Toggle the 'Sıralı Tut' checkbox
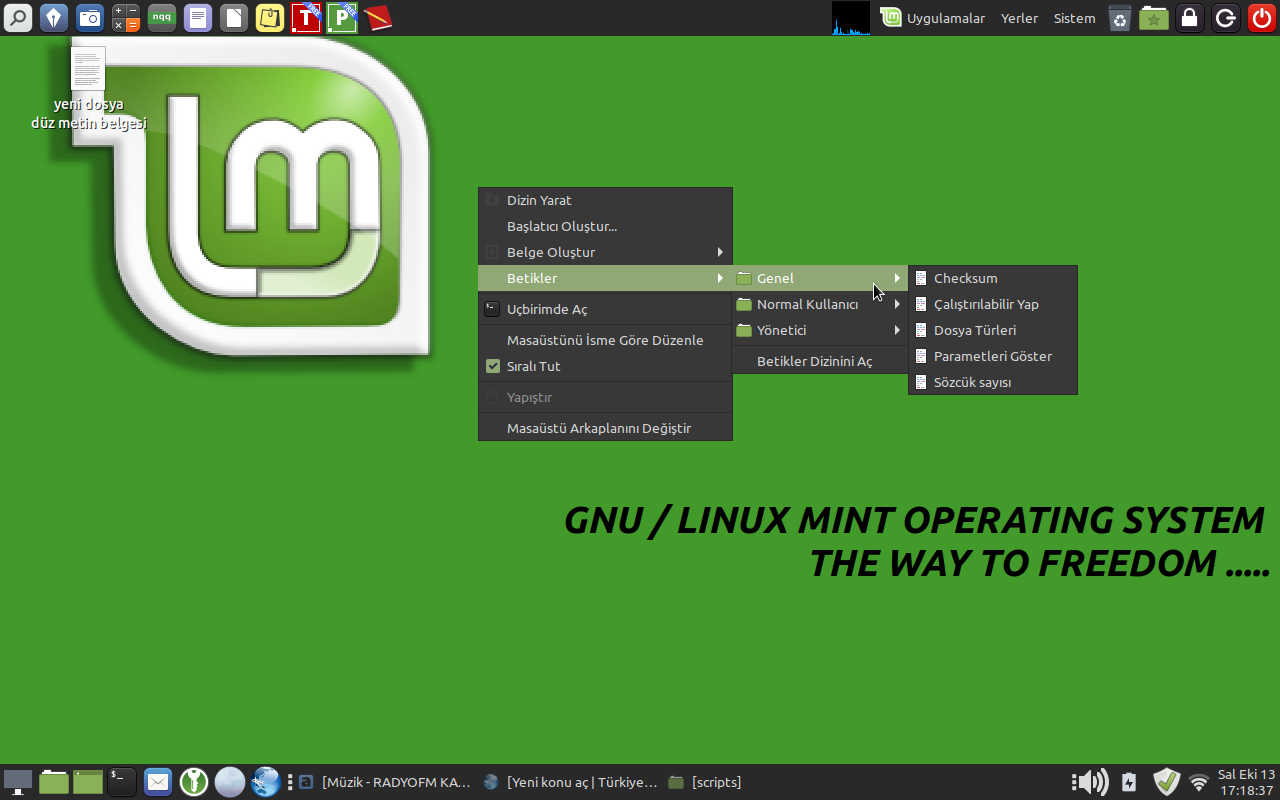This screenshot has height=800, width=1280. click(x=493, y=366)
